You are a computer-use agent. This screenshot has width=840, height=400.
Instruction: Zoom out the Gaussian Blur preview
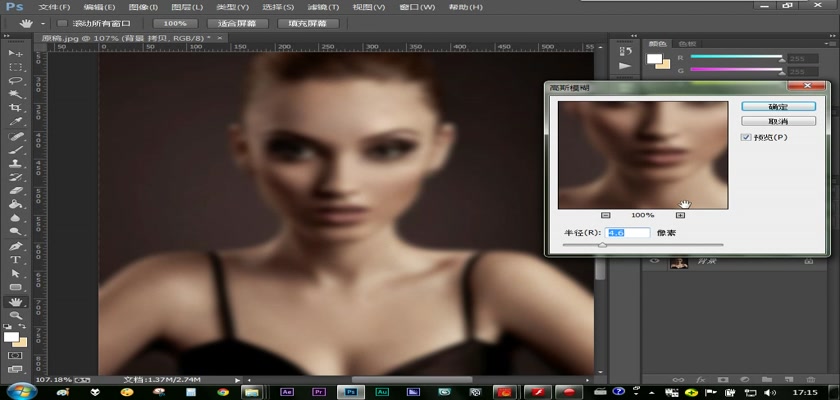(x=605, y=215)
